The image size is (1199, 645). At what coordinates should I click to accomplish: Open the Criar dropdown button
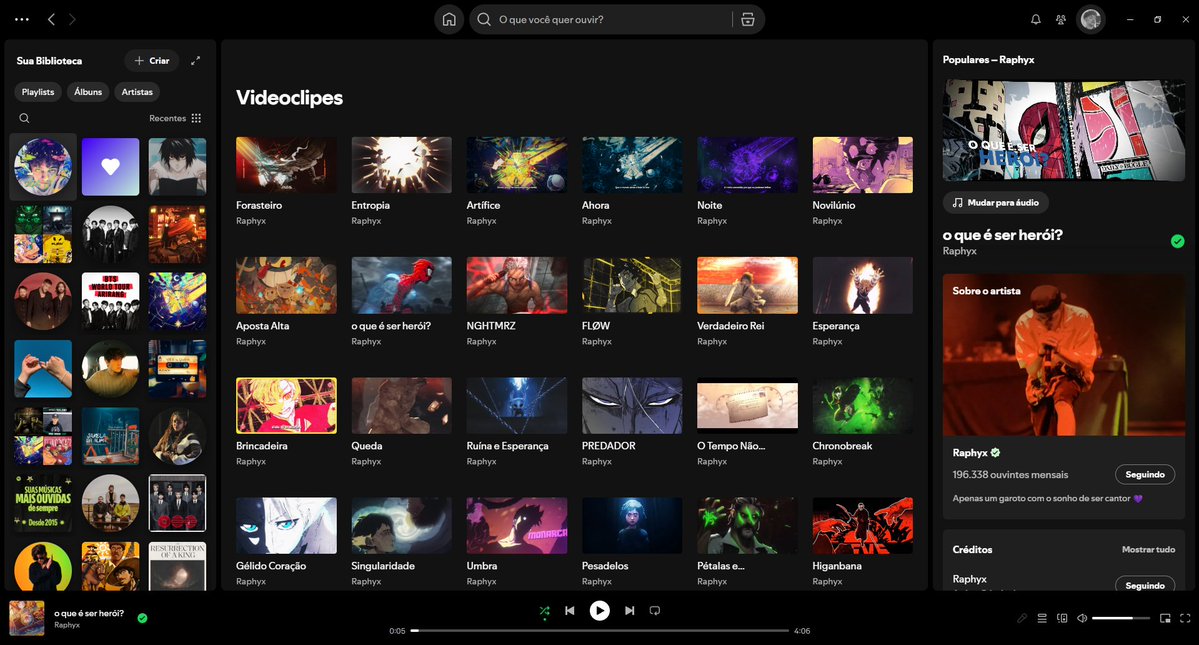coord(151,60)
